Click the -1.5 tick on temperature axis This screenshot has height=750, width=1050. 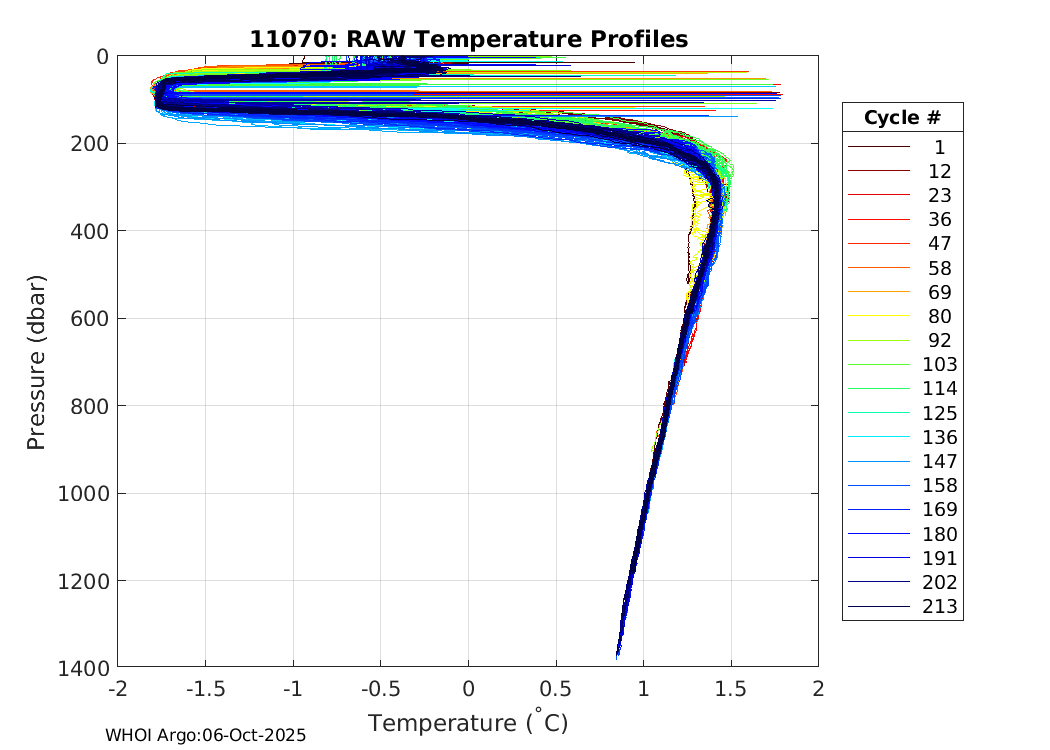[205, 689]
